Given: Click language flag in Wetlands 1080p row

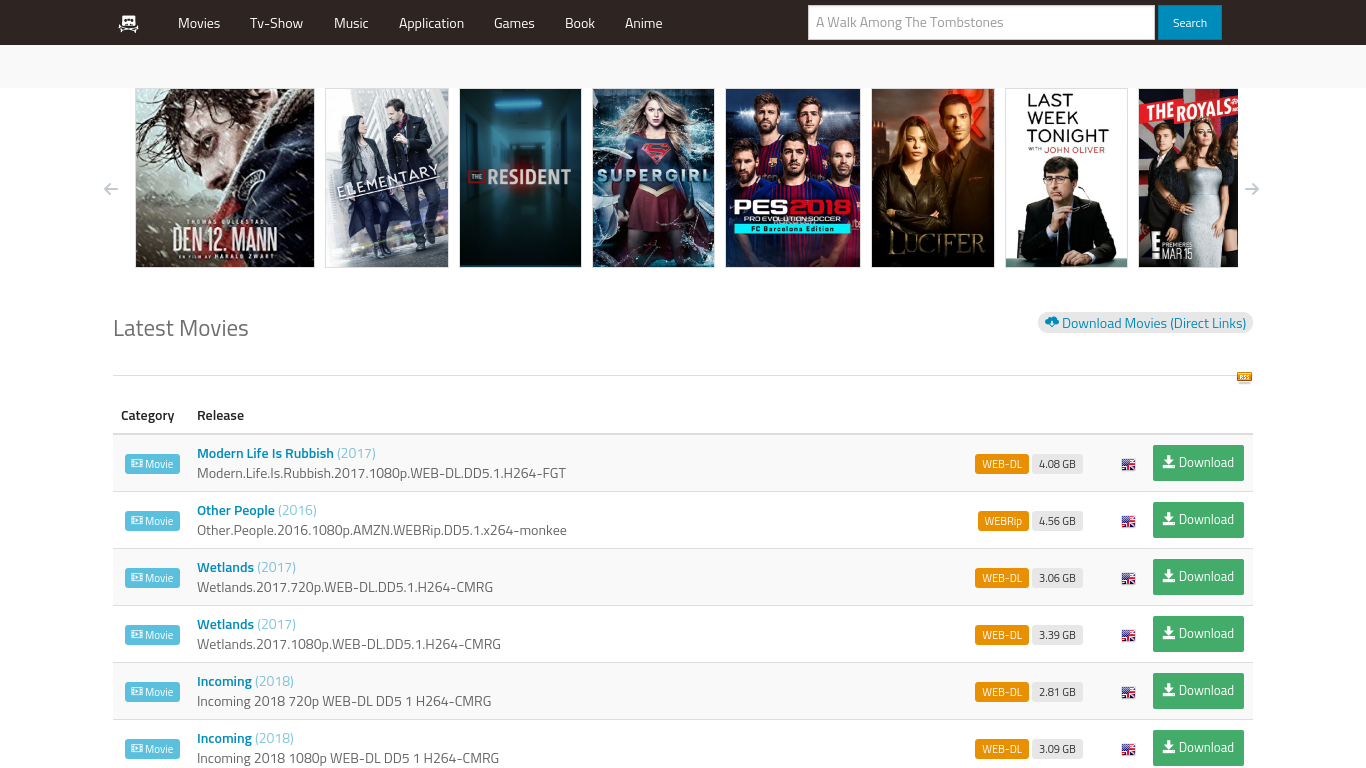Looking at the screenshot, I should [x=1128, y=635].
